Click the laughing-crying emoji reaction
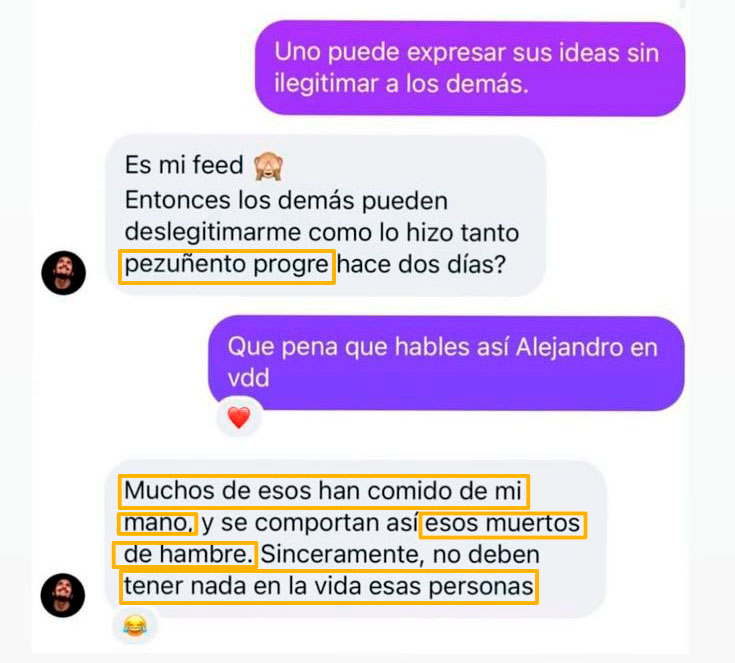Viewport: 735px width, 663px height. (135, 626)
